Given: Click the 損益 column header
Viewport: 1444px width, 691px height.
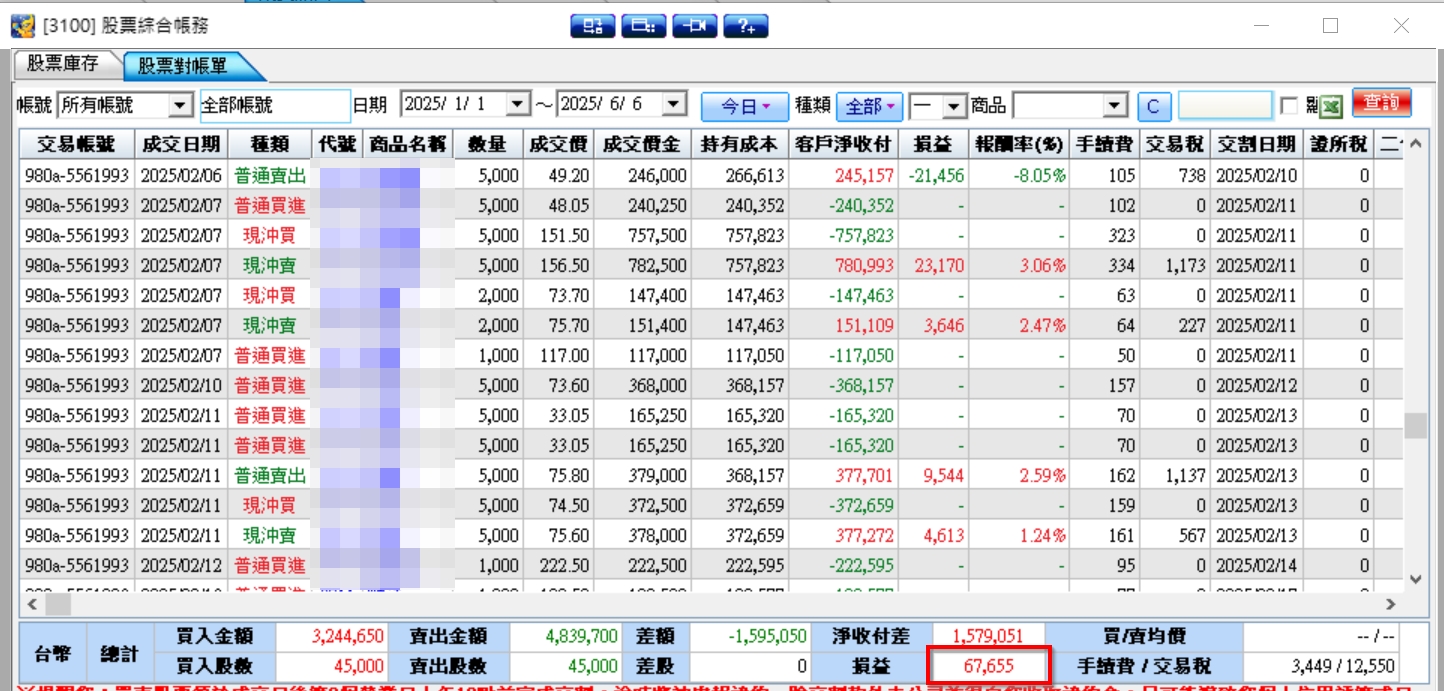Looking at the screenshot, I should pos(932,145).
